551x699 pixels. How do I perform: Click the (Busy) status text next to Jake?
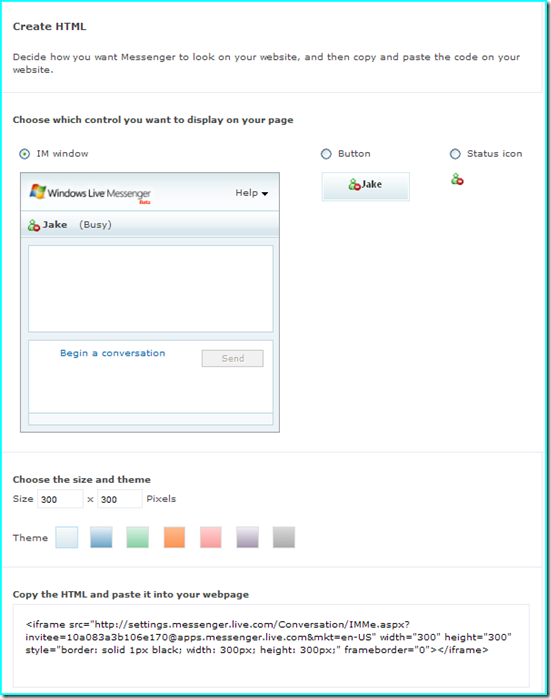coord(95,225)
